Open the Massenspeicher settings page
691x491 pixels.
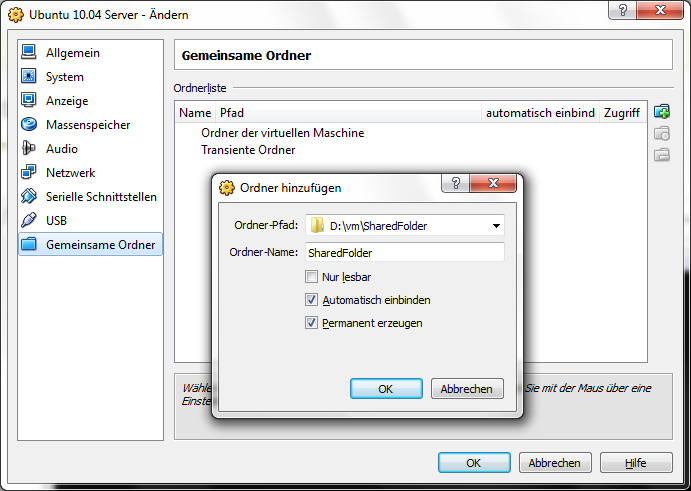[91, 124]
